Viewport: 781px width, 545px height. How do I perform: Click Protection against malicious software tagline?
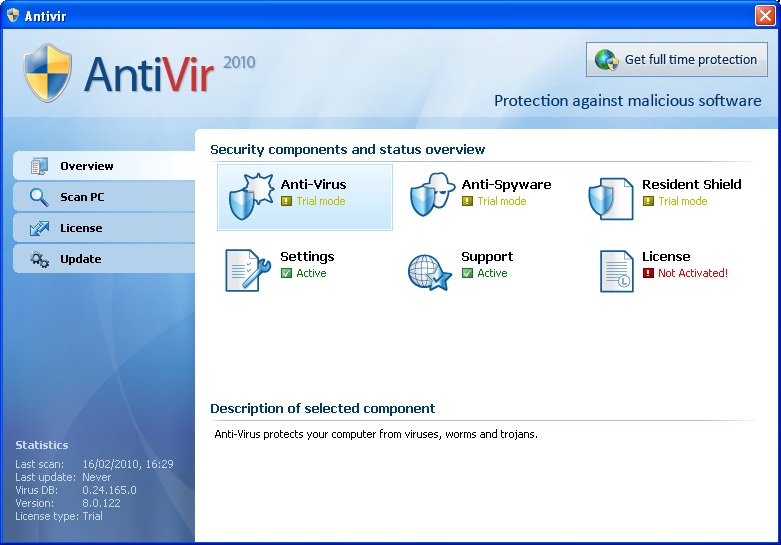[x=628, y=101]
